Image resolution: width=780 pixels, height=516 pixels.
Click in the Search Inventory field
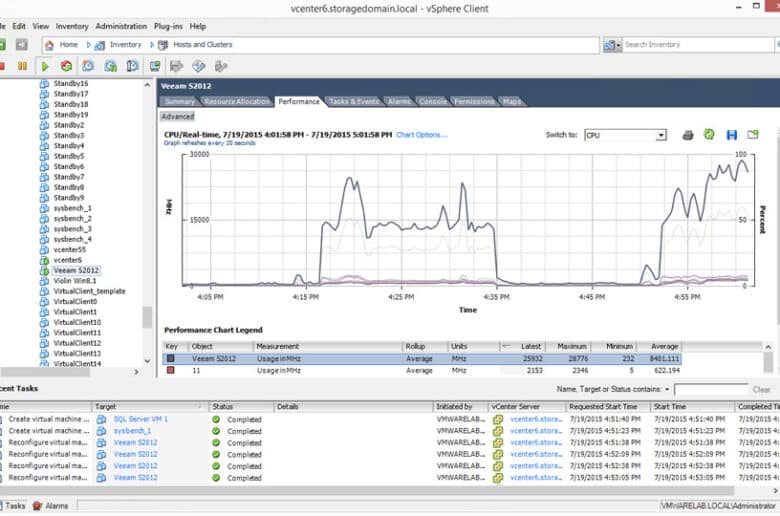(x=698, y=45)
